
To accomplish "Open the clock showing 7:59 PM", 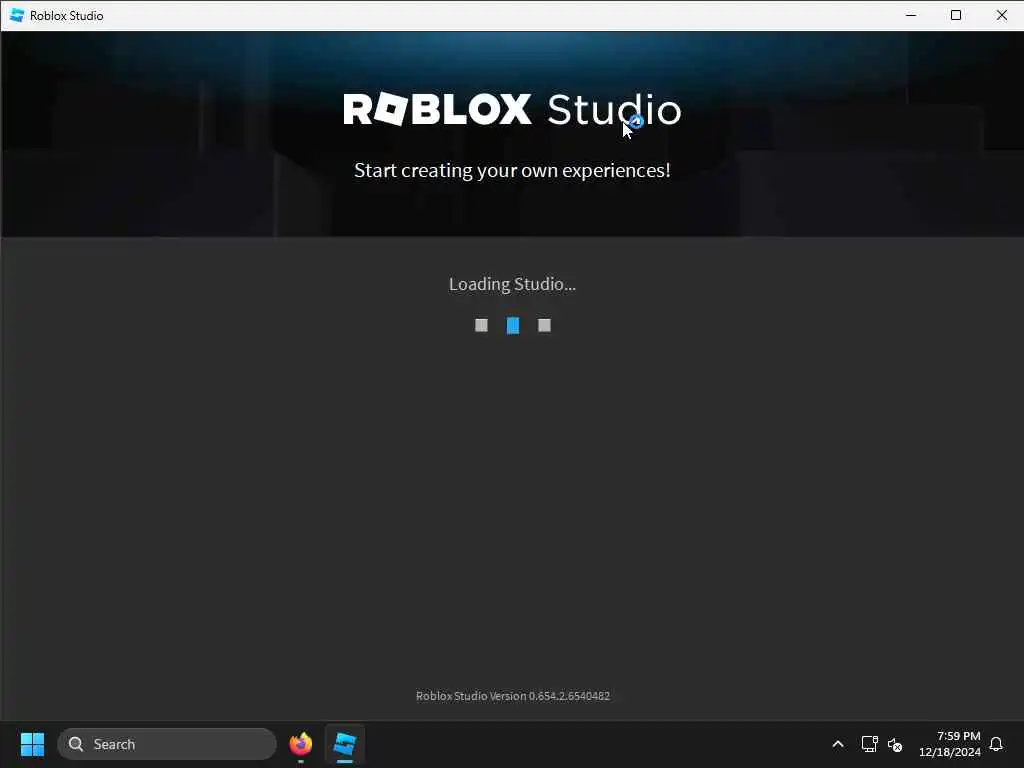I will (x=950, y=744).
